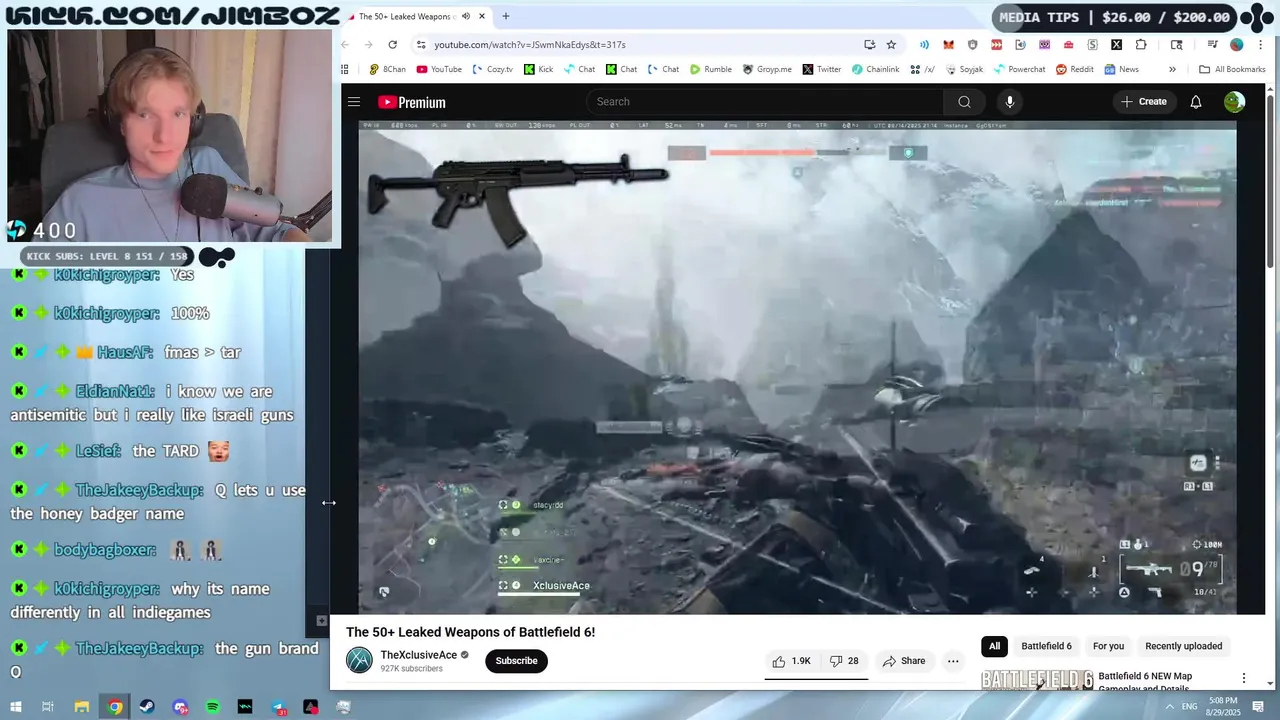
Task: Click the YouTube search magnifier button
Action: tap(964, 102)
